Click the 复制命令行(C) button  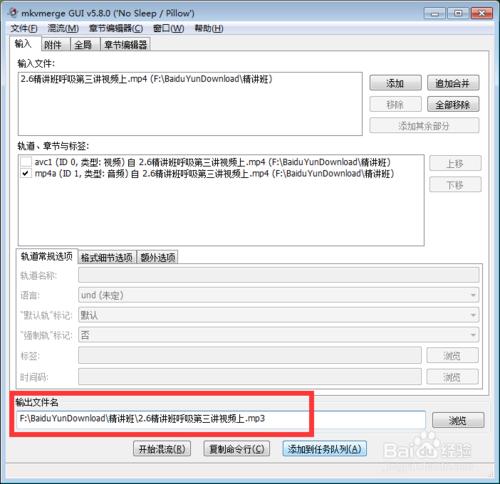click(x=237, y=449)
